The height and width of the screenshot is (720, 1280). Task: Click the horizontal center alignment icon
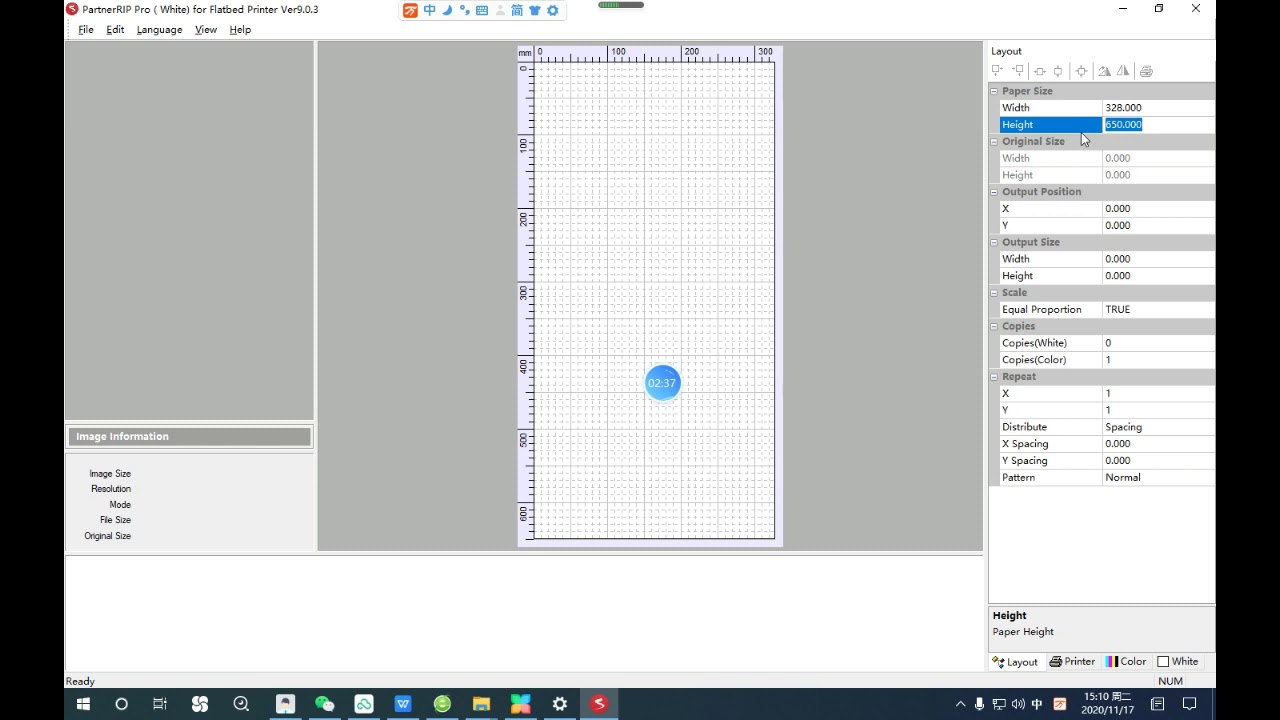(1040, 71)
